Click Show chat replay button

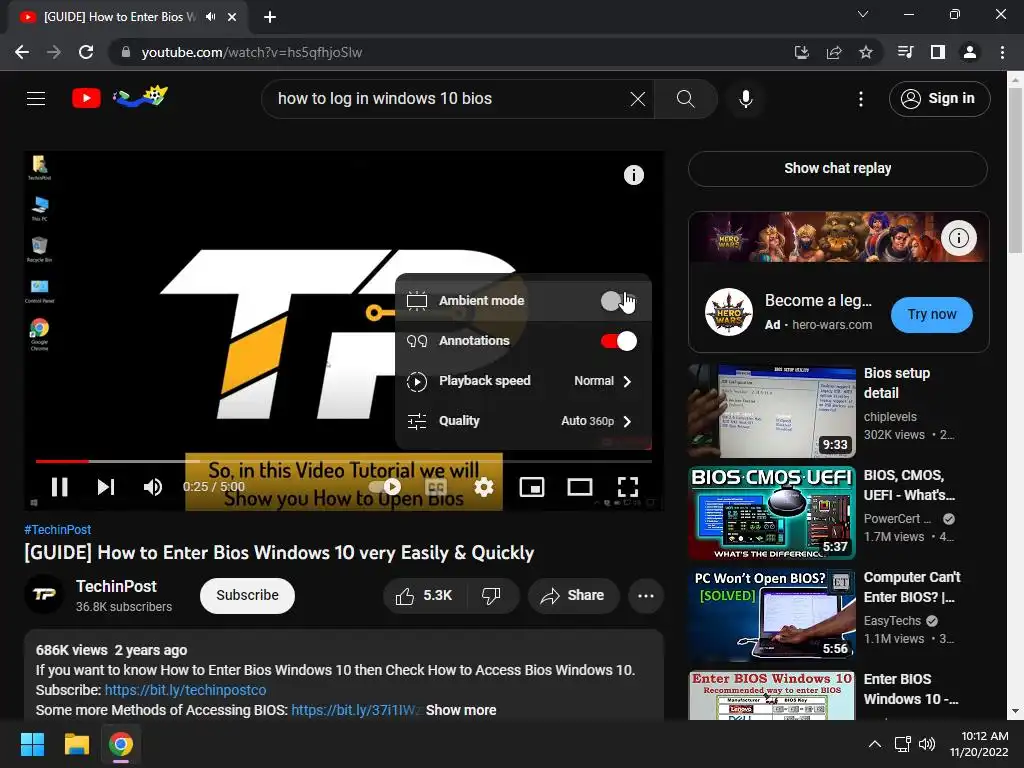coord(837,168)
